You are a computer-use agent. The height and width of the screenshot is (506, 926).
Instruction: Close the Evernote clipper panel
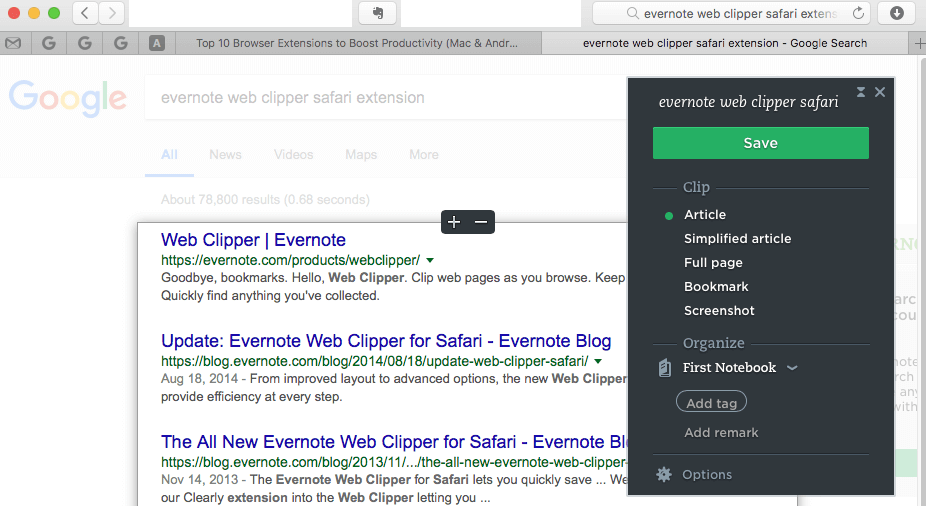pos(880,92)
